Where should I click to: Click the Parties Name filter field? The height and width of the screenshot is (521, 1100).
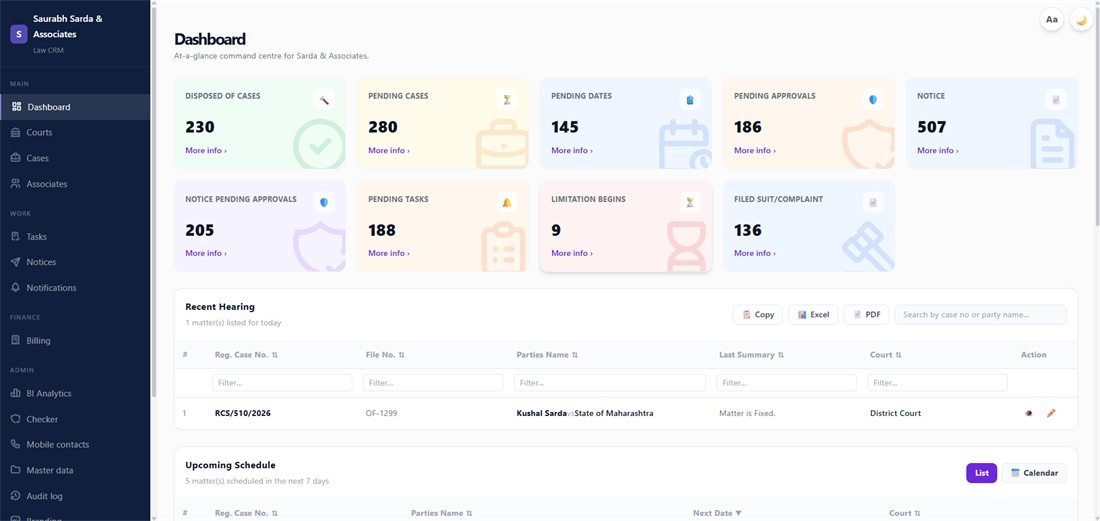click(610, 383)
